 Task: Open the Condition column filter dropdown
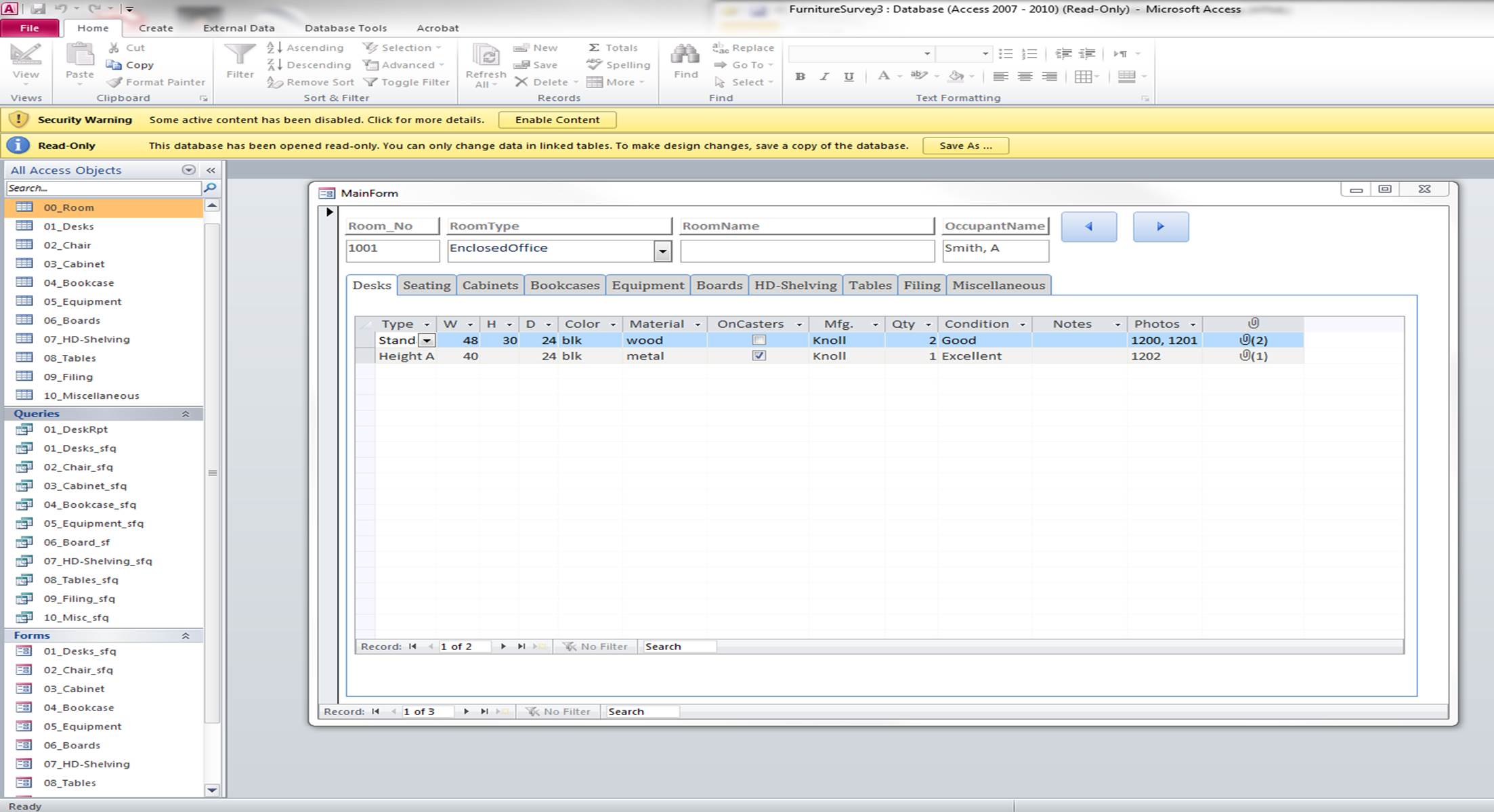1023,324
